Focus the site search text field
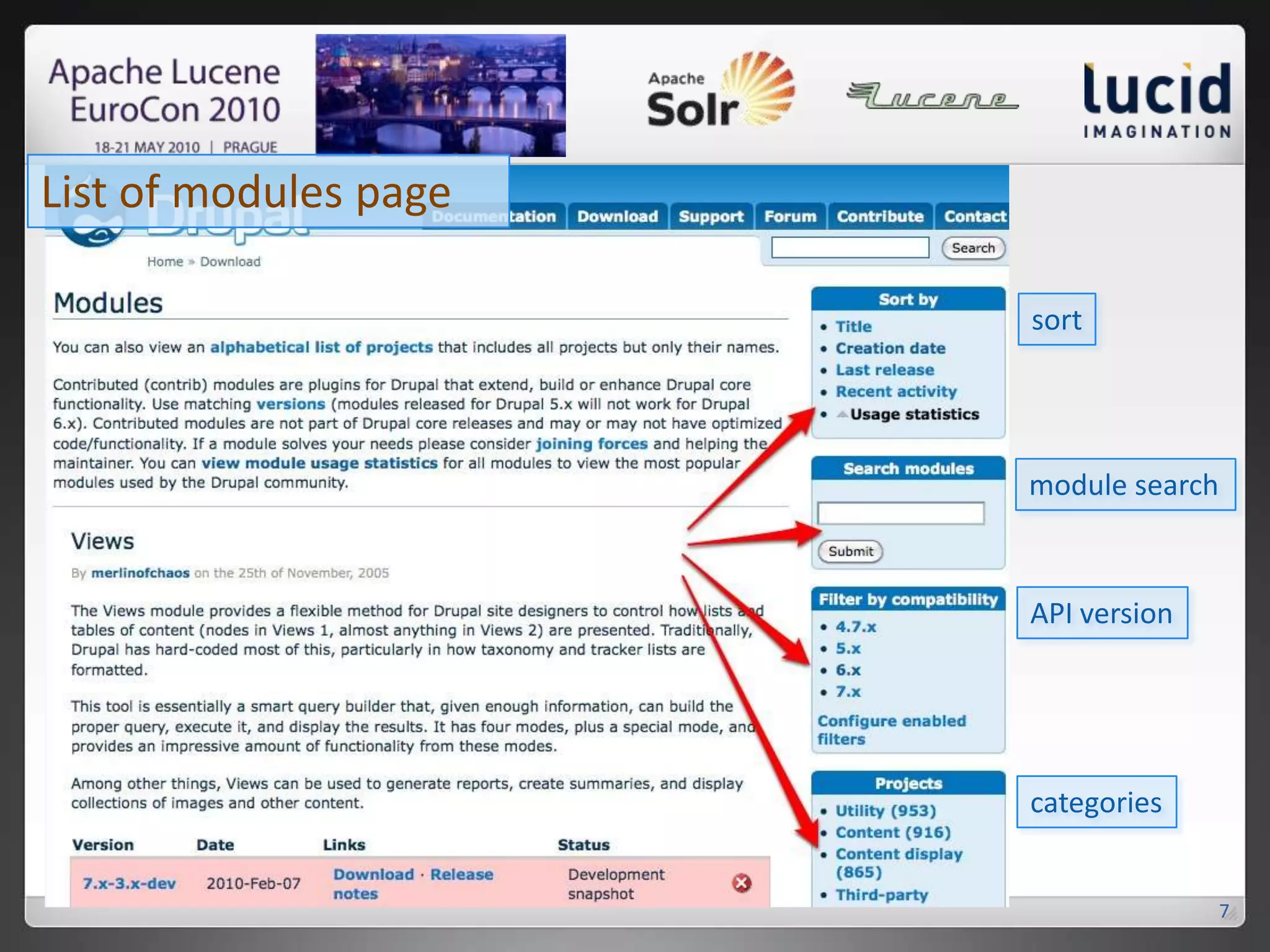This screenshot has width=1270, height=952. click(850, 247)
